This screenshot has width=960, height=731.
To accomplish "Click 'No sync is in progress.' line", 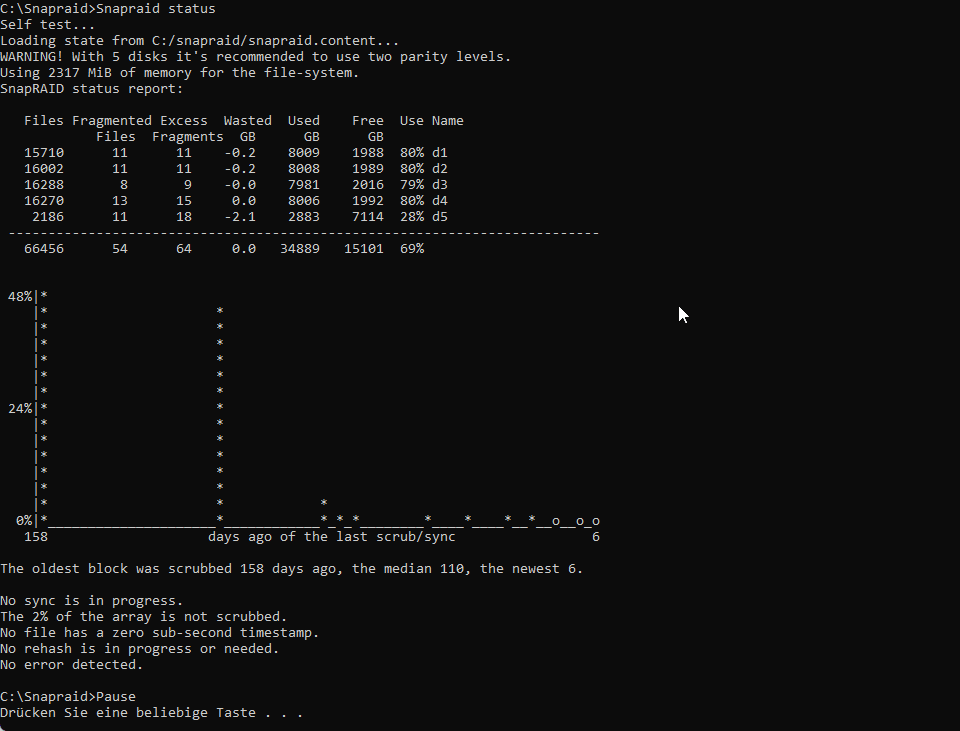I will coord(92,600).
